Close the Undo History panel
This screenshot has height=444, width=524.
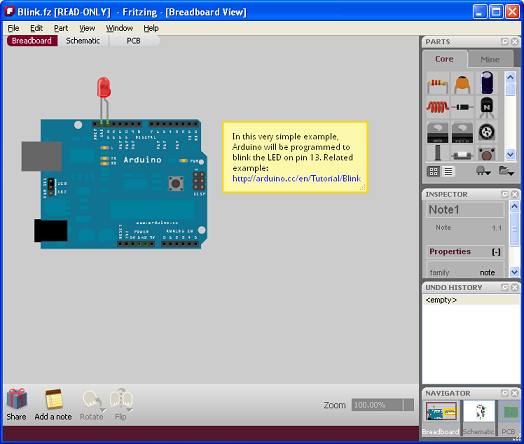click(515, 287)
